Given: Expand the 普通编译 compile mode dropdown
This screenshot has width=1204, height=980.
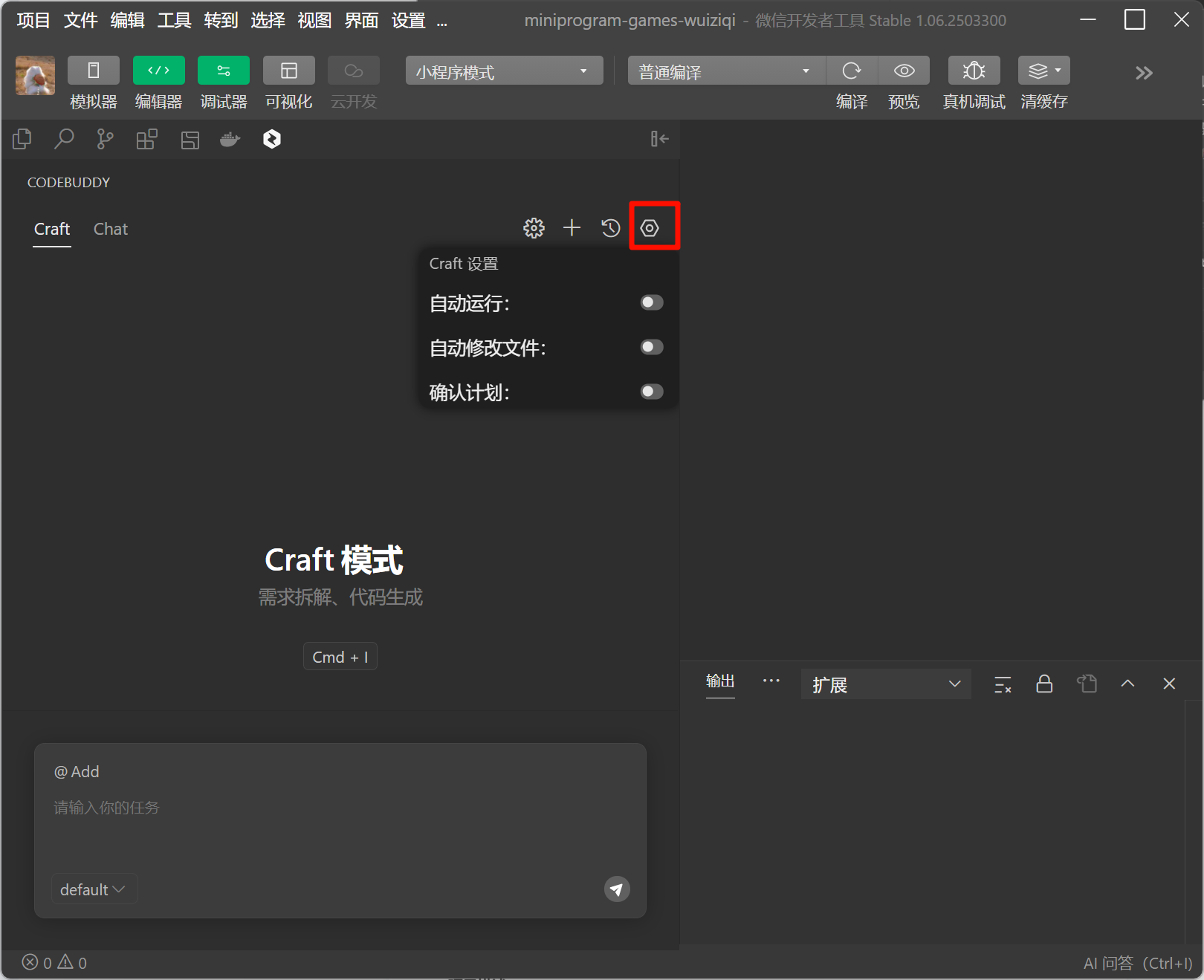Looking at the screenshot, I should click(725, 71).
